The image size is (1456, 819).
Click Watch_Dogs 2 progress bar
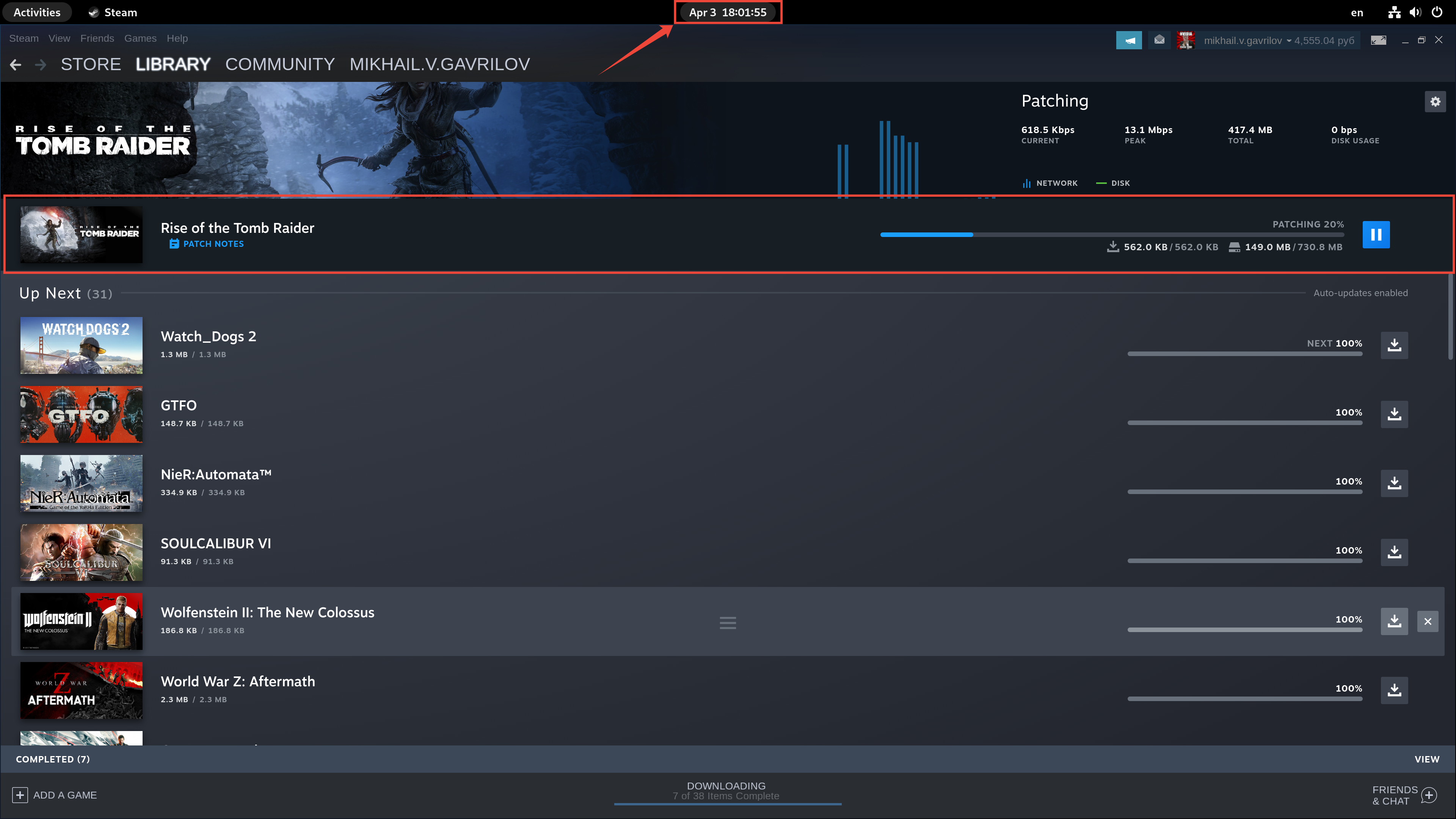tap(1244, 354)
